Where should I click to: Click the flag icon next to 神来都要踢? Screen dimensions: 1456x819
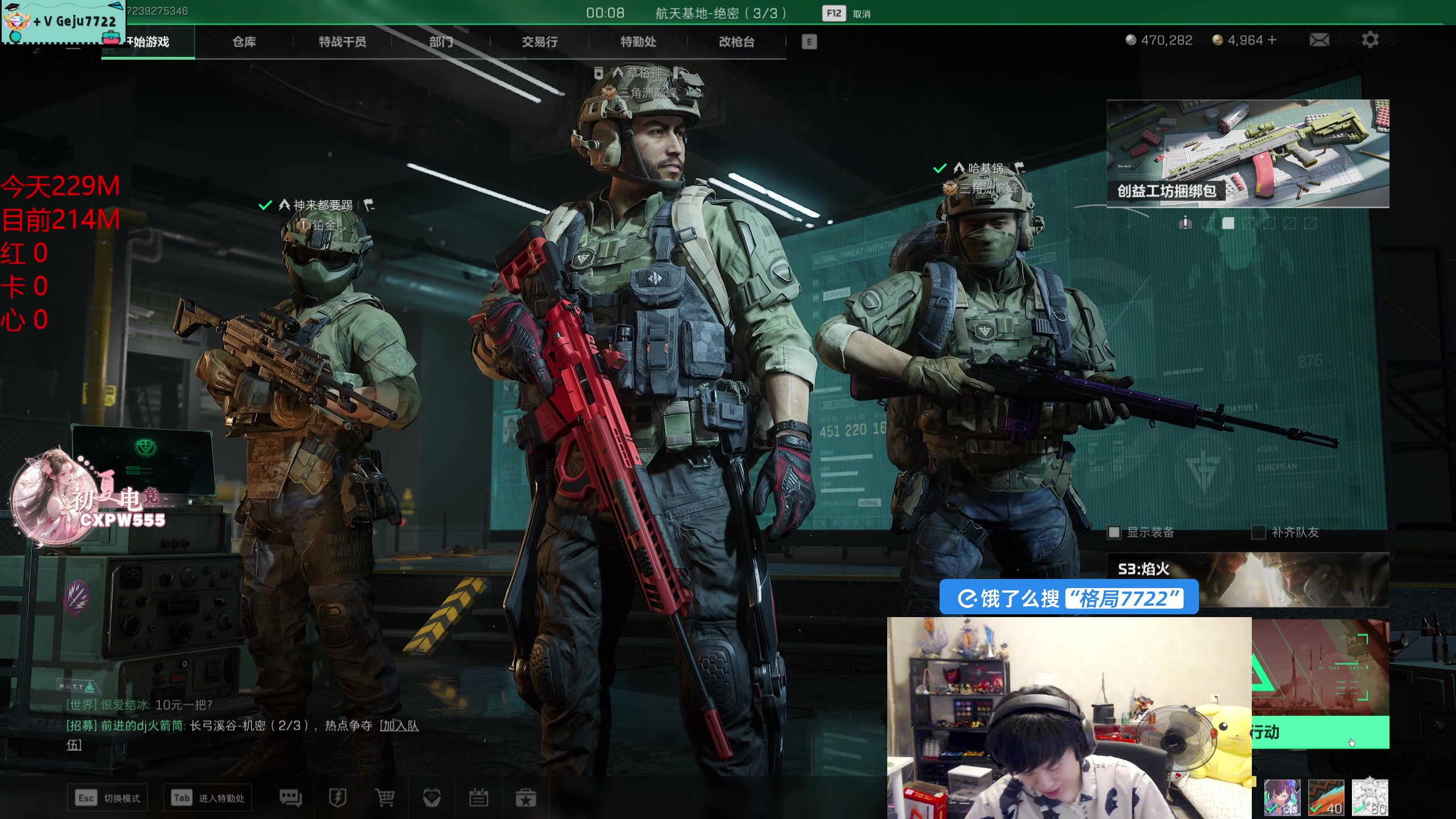[x=369, y=205]
